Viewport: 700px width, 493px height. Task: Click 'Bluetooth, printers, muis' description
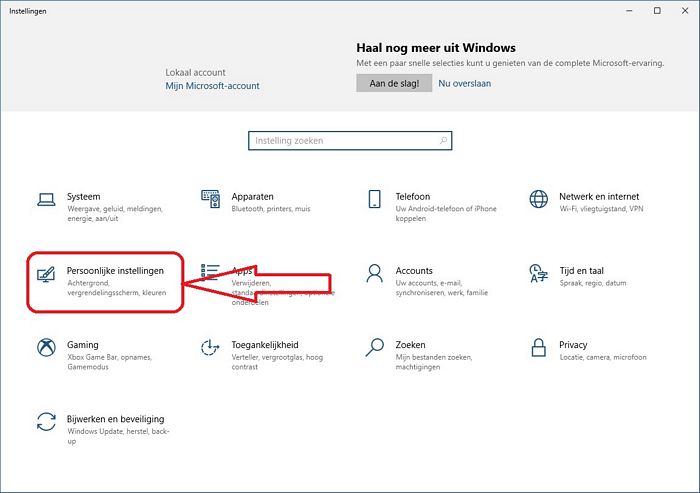(x=271, y=209)
